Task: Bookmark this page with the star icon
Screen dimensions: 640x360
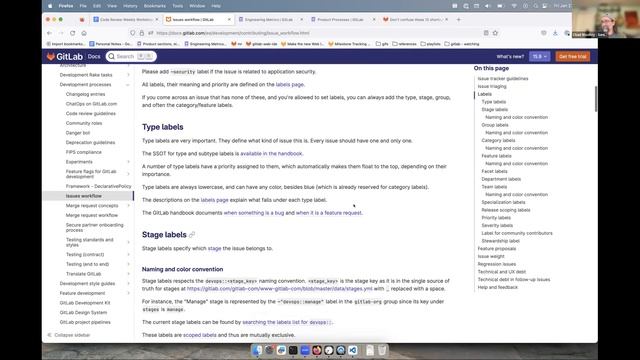Action: [x=495, y=33]
